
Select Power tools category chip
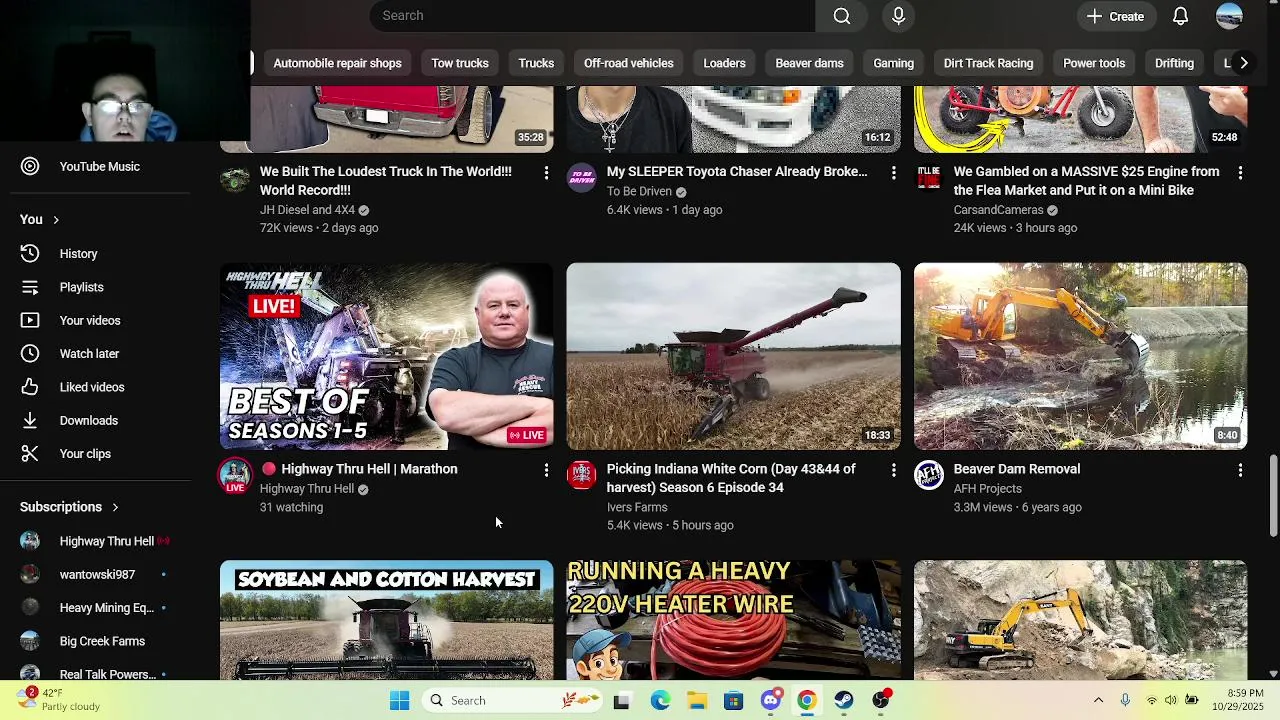(x=1094, y=63)
